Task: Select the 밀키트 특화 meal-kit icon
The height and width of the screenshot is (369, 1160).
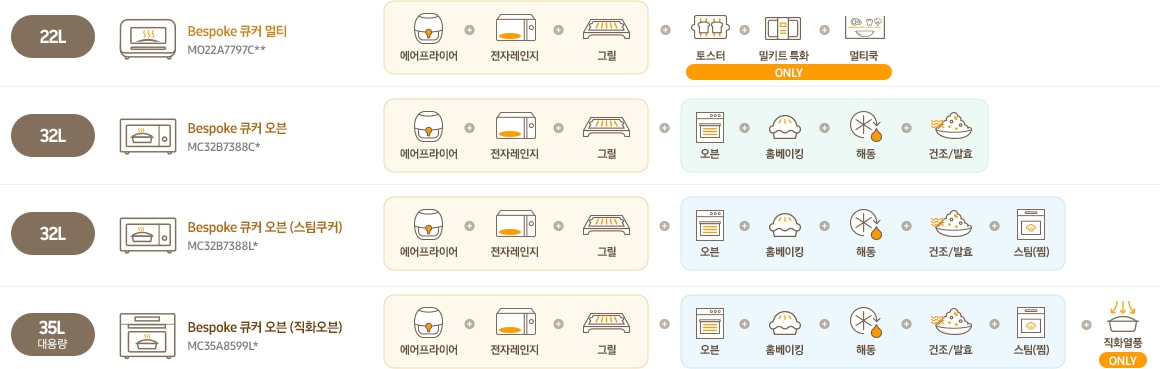Action: point(783,28)
